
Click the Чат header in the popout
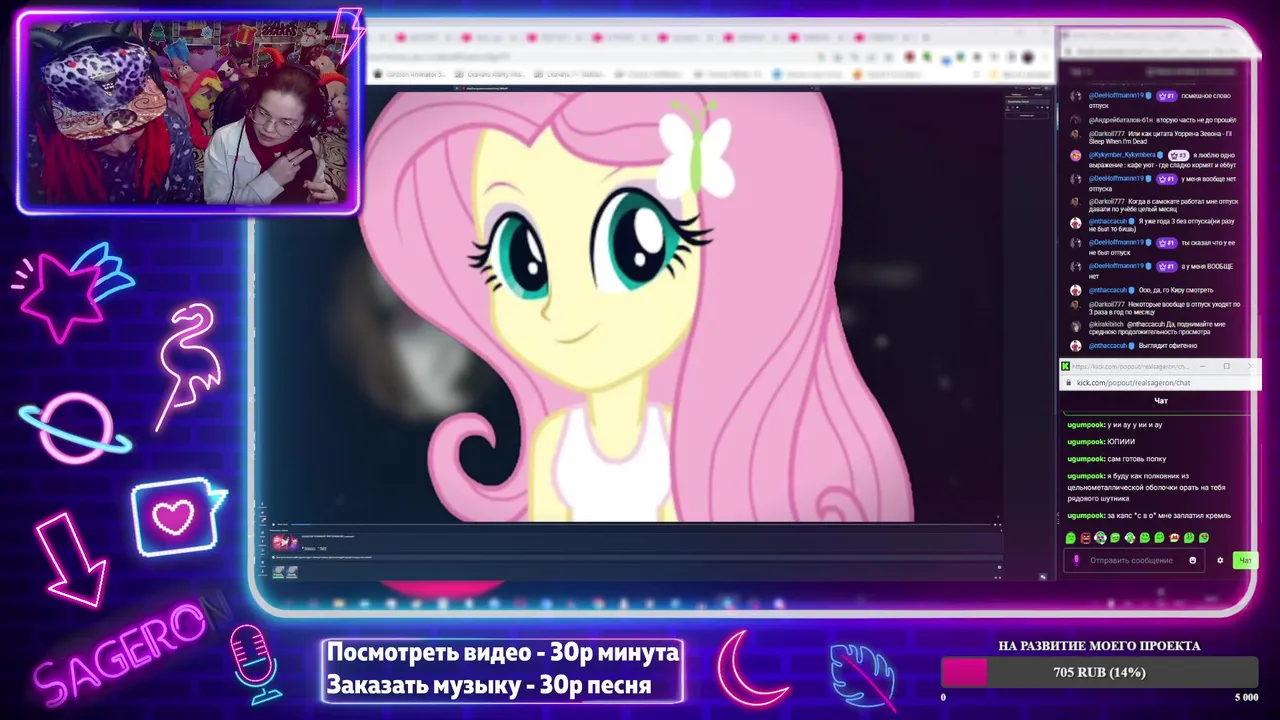click(1161, 401)
